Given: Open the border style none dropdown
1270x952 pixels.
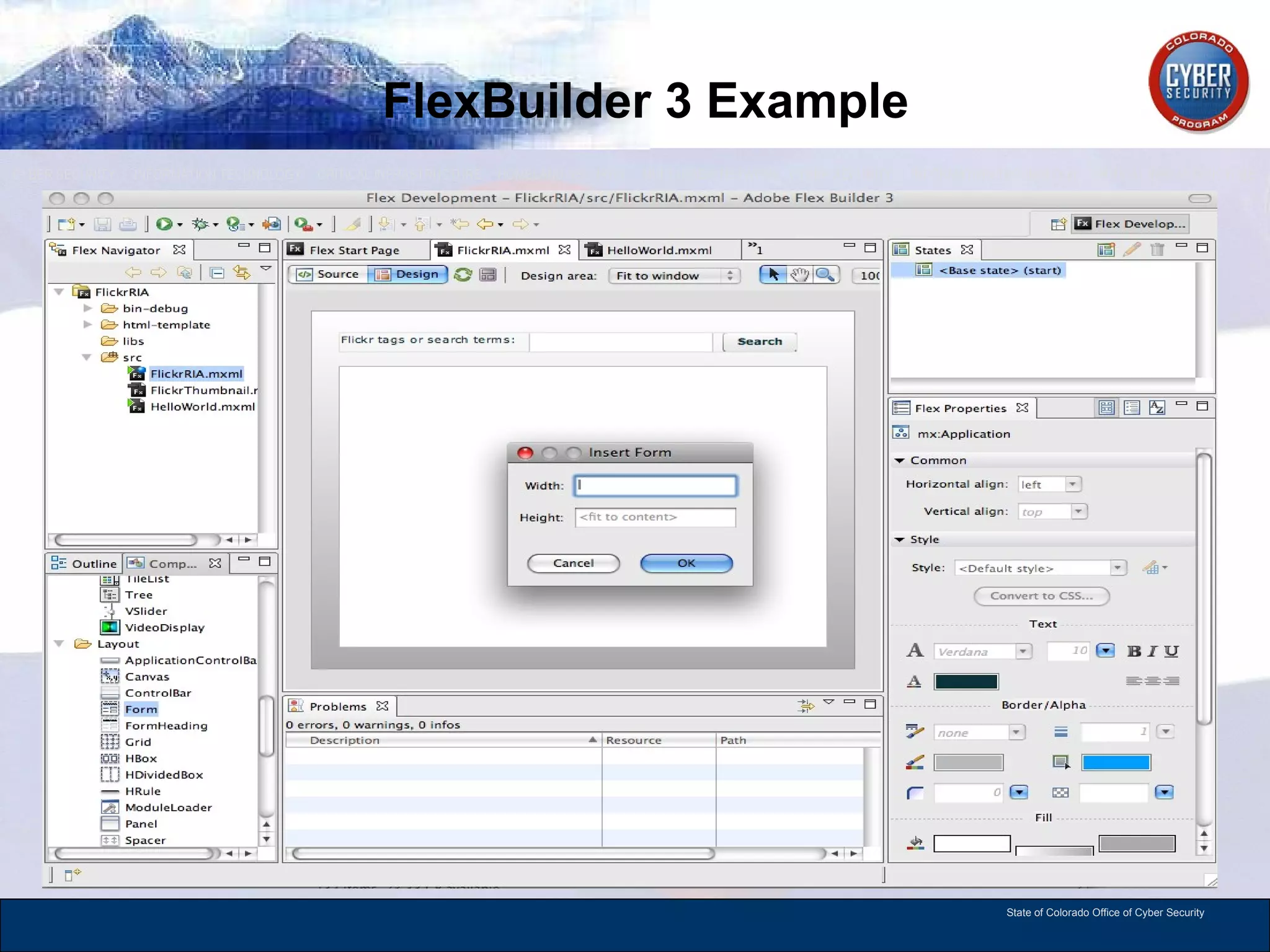Looking at the screenshot, I should (979, 733).
